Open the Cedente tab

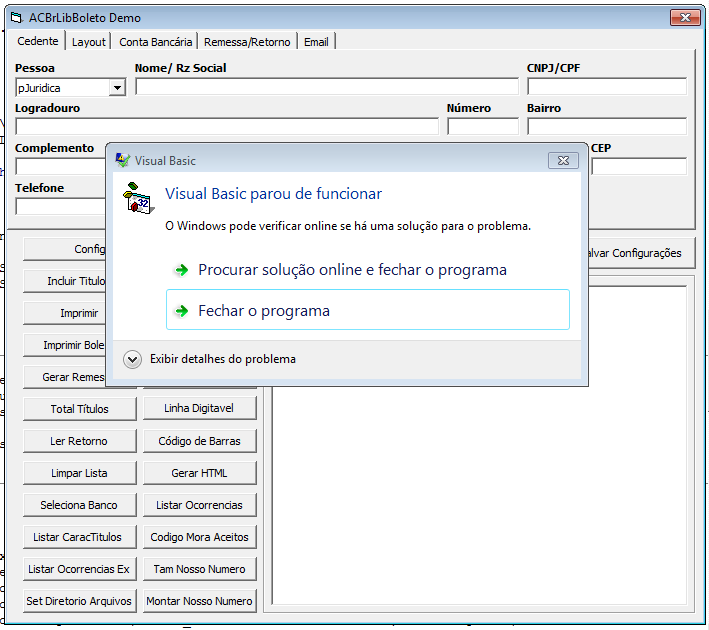point(38,41)
